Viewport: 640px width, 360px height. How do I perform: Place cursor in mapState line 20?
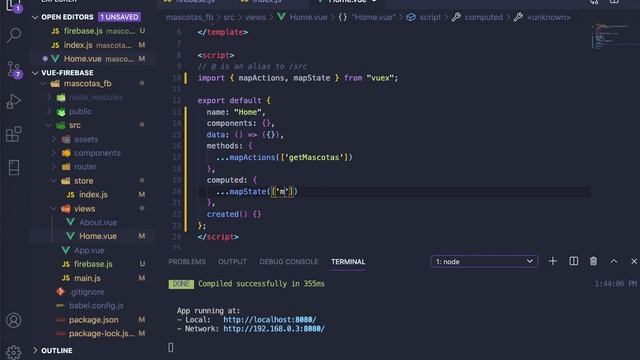coord(257,191)
